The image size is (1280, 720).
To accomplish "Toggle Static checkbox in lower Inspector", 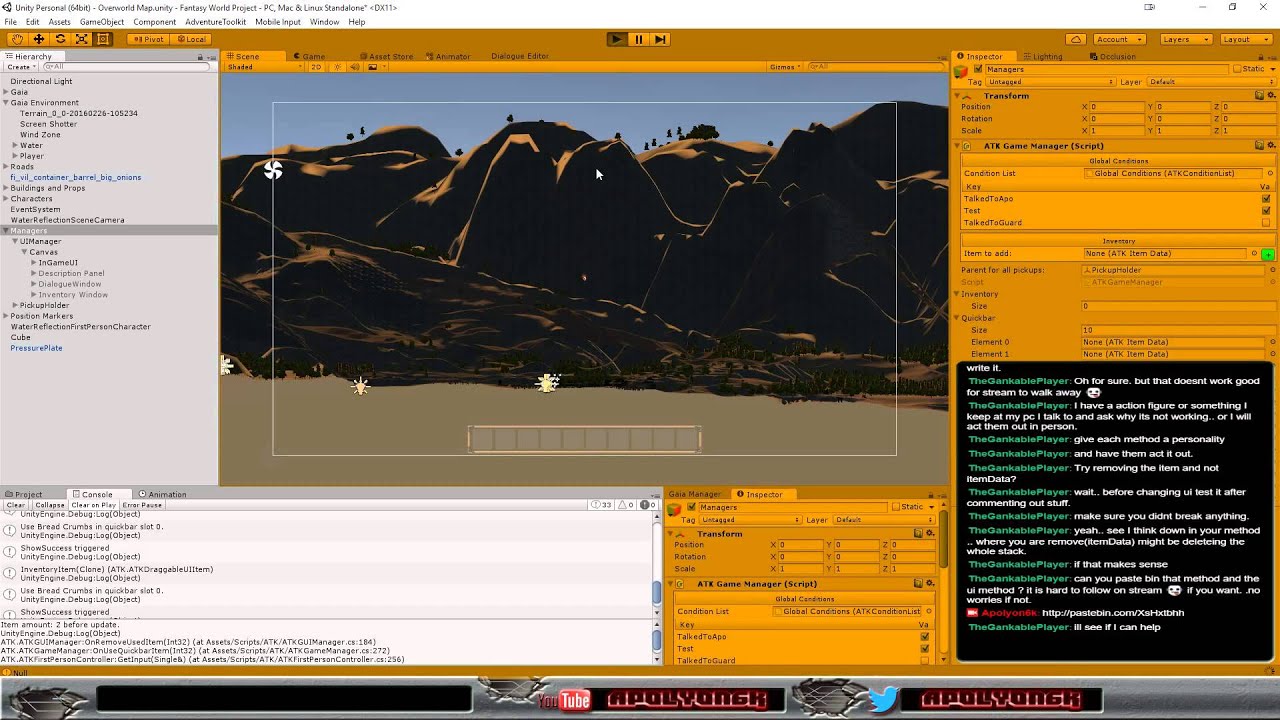I will pos(896,507).
